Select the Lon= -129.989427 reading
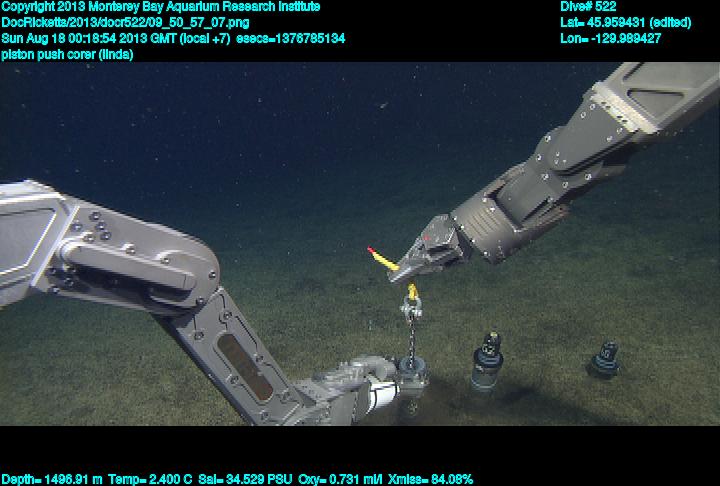Screen dimensions: 720x486 point(611,38)
